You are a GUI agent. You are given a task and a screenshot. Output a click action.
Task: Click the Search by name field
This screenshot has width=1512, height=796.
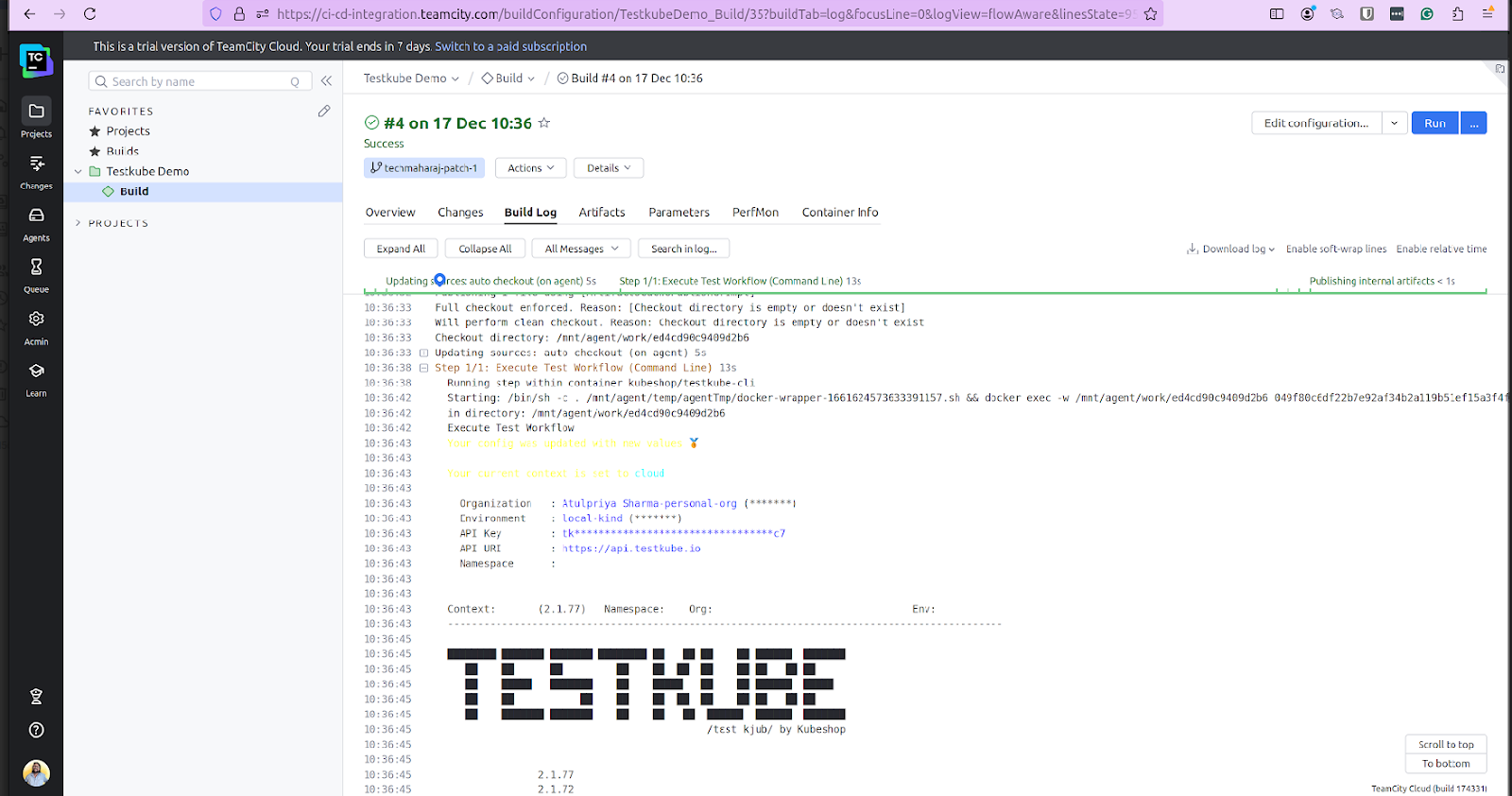click(200, 81)
